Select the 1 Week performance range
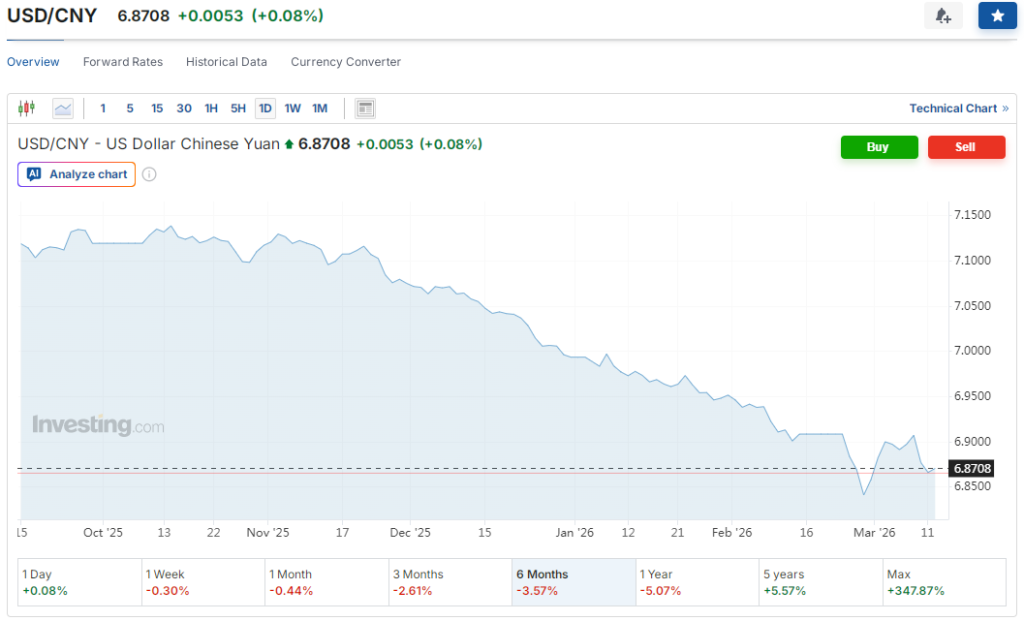This screenshot has width=1024, height=621. point(203,582)
